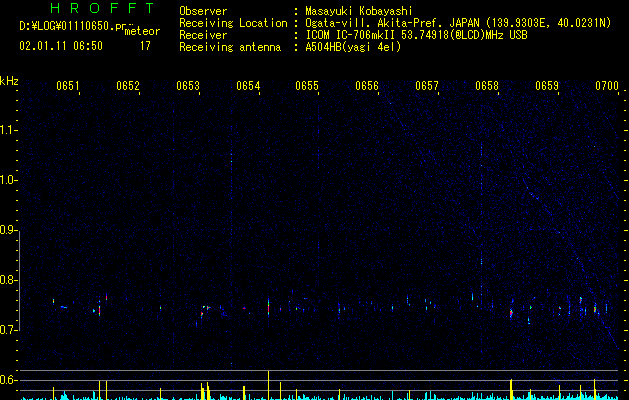Click the 0653 time axis marker
Screen dimensions: 629x400
coord(188,85)
